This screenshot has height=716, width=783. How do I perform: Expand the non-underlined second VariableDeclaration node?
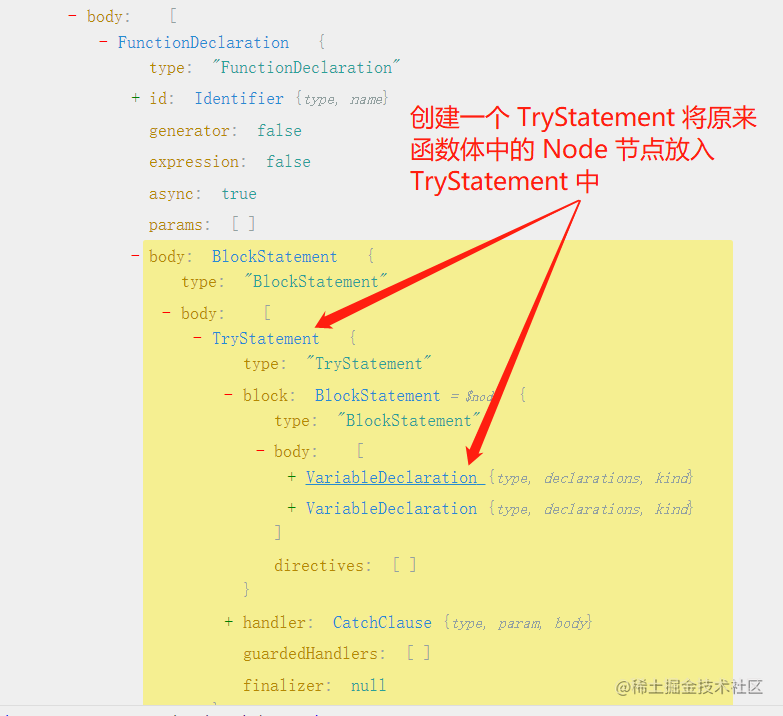[x=292, y=508]
